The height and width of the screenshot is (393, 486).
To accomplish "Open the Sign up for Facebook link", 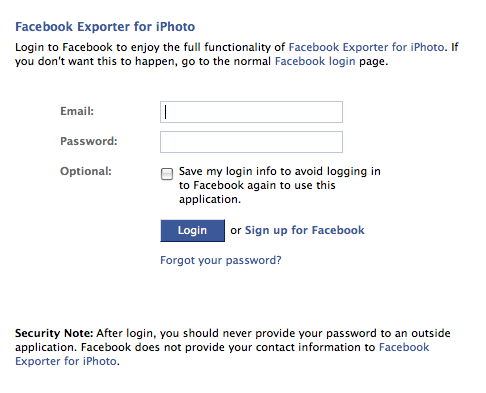I will point(305,230).
